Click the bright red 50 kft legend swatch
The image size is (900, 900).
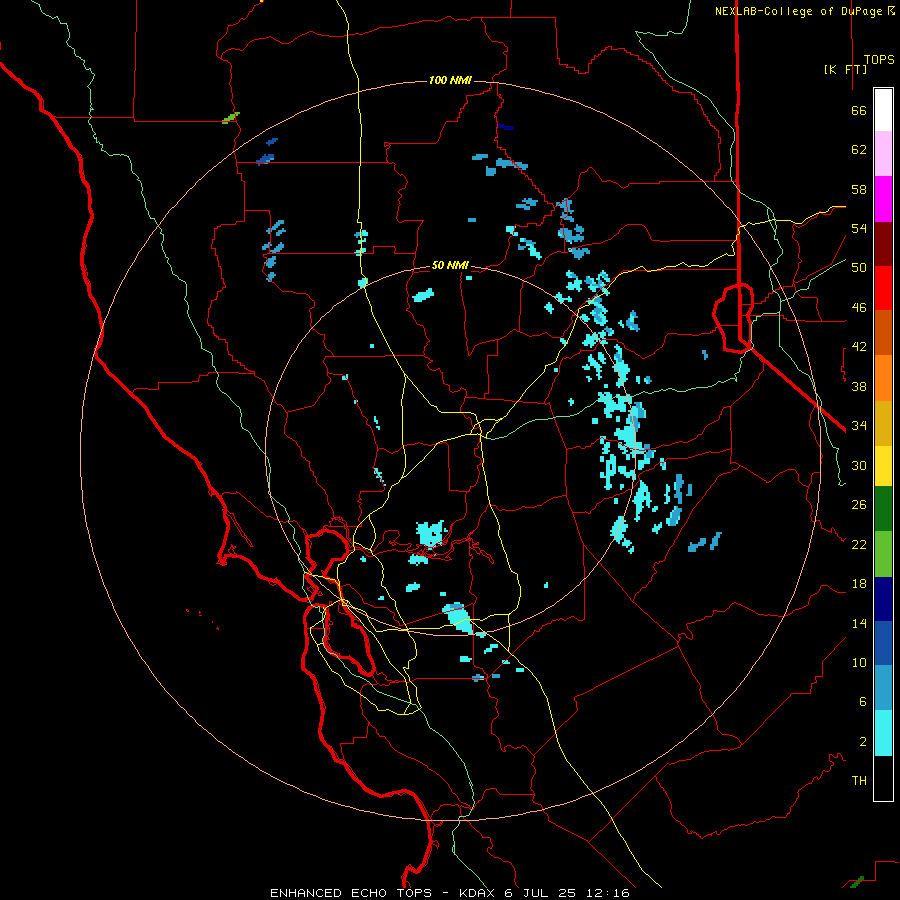pos(883,288)
